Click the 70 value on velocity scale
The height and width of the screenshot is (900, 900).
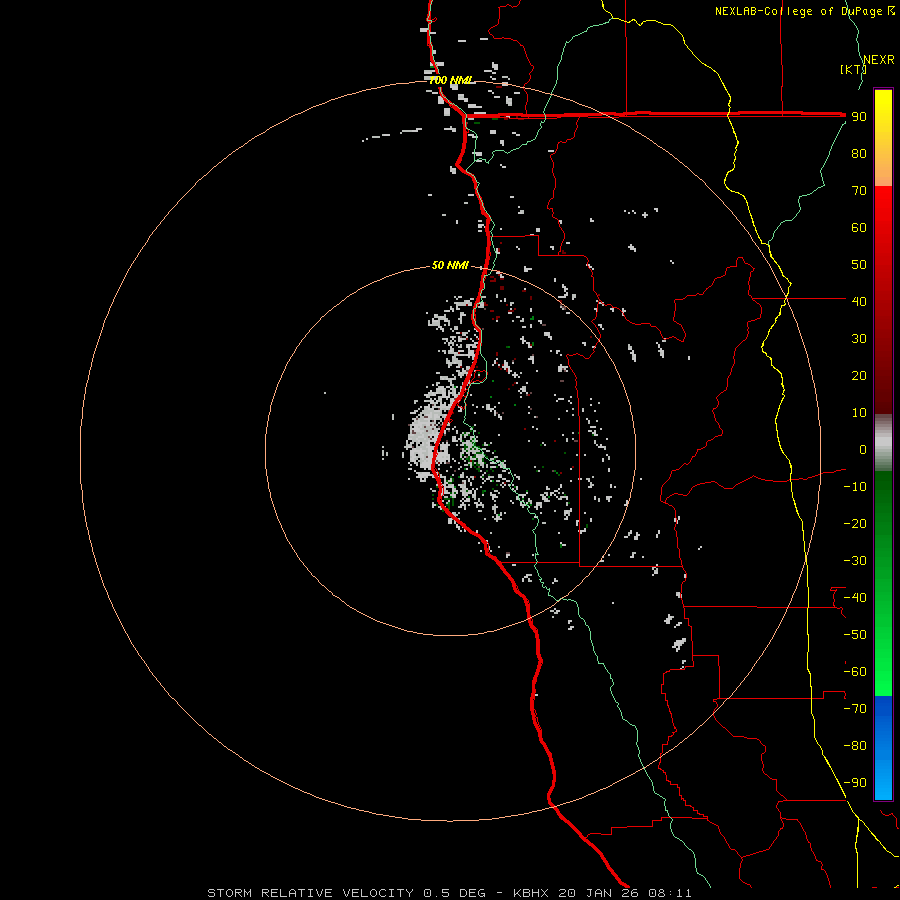(x=859, y=191)
